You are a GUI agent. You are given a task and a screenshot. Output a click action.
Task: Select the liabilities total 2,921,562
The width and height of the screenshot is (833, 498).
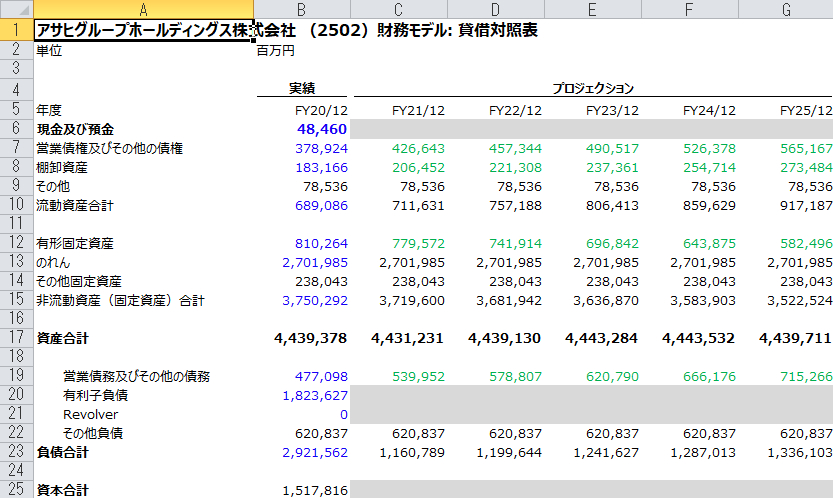coord(315,452)
